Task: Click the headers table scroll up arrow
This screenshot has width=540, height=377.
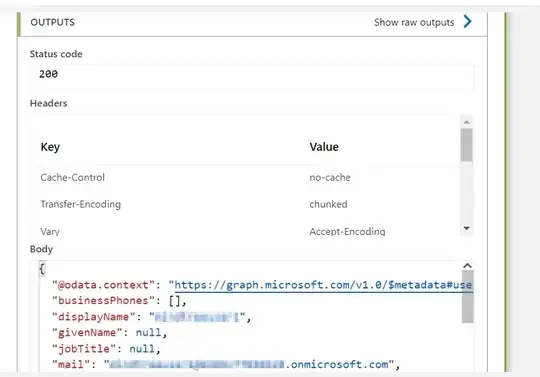Action: click(x=467, y=122)
